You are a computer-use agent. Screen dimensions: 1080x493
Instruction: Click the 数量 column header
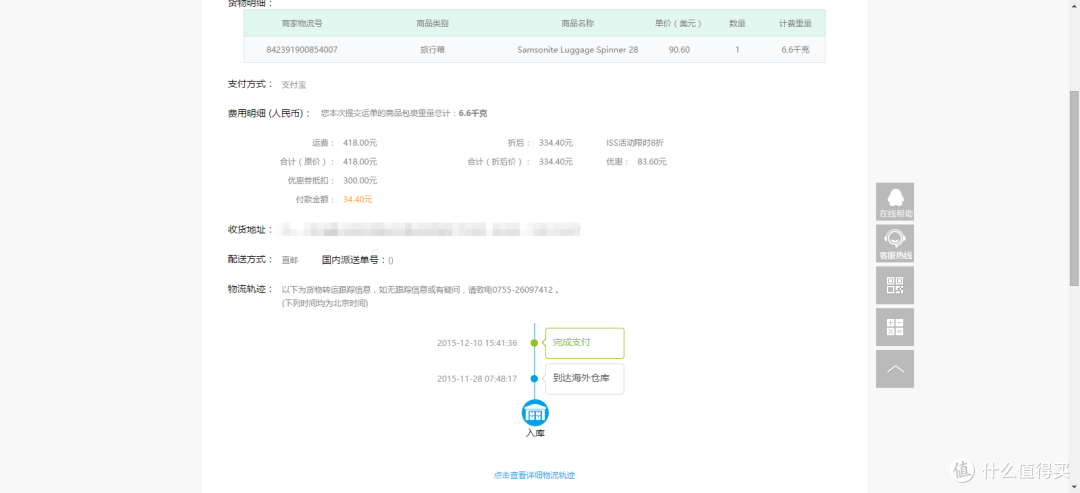coord(737,23)
